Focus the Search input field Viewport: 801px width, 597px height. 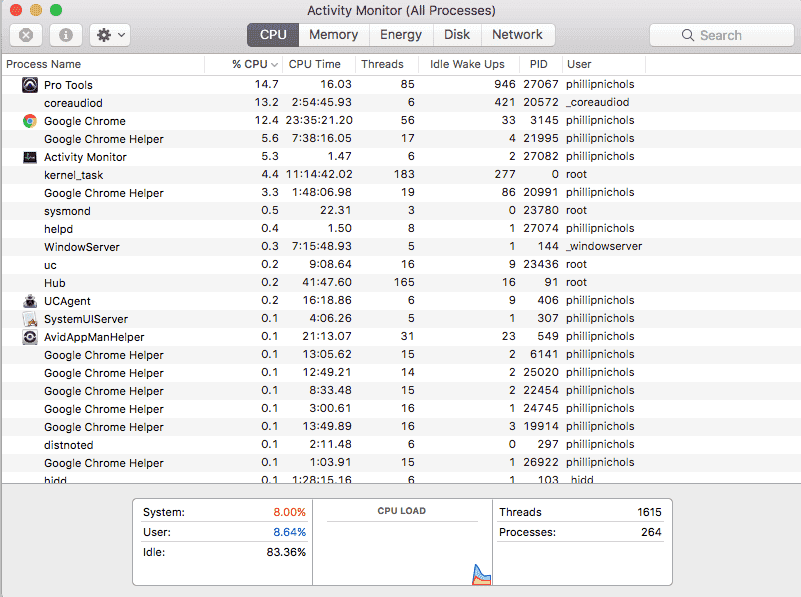tap(721, 35)
